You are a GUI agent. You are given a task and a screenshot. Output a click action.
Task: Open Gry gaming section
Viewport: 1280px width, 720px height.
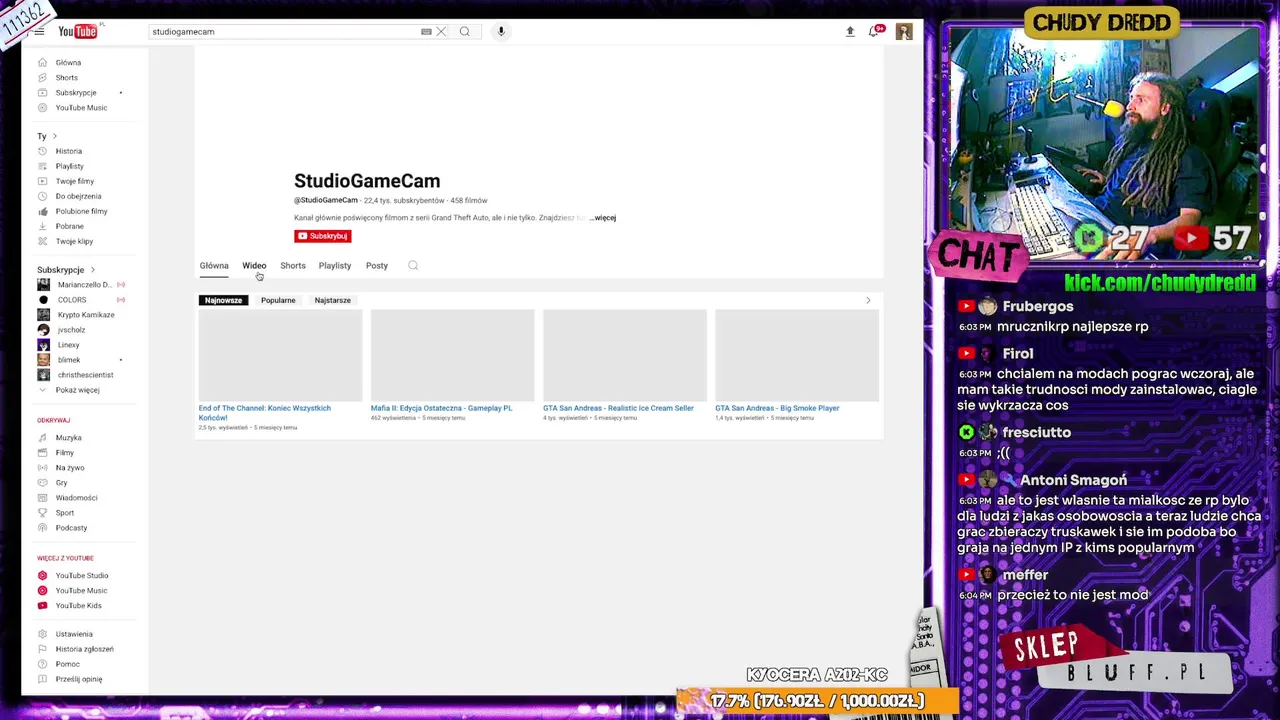click(x=62, y=483)
